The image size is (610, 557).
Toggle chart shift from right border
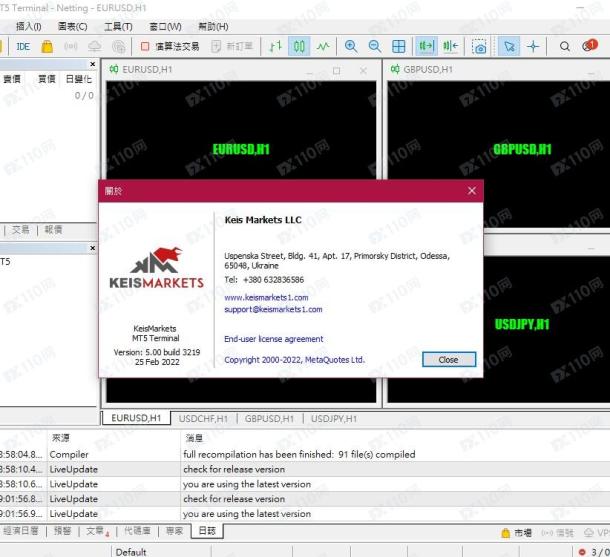point(450,47)
